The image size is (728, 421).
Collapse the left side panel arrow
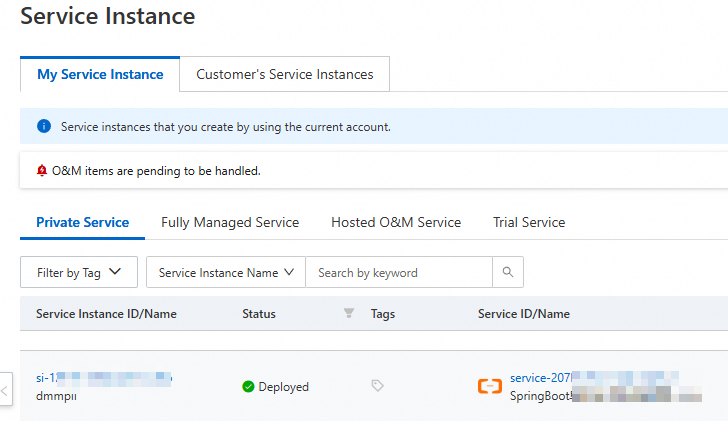click(5, 386)
